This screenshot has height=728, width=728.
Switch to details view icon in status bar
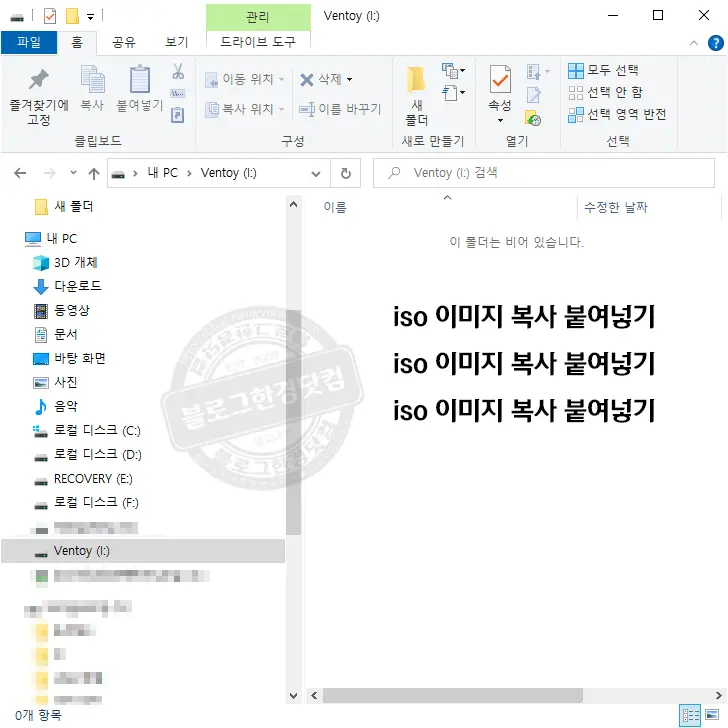[690, 715]
